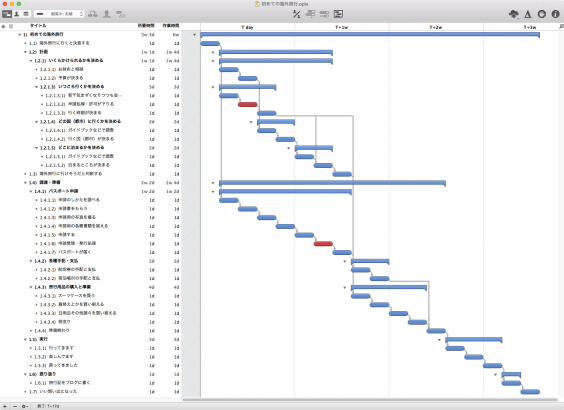Select task row 1.4.4)

click(91, 331)
